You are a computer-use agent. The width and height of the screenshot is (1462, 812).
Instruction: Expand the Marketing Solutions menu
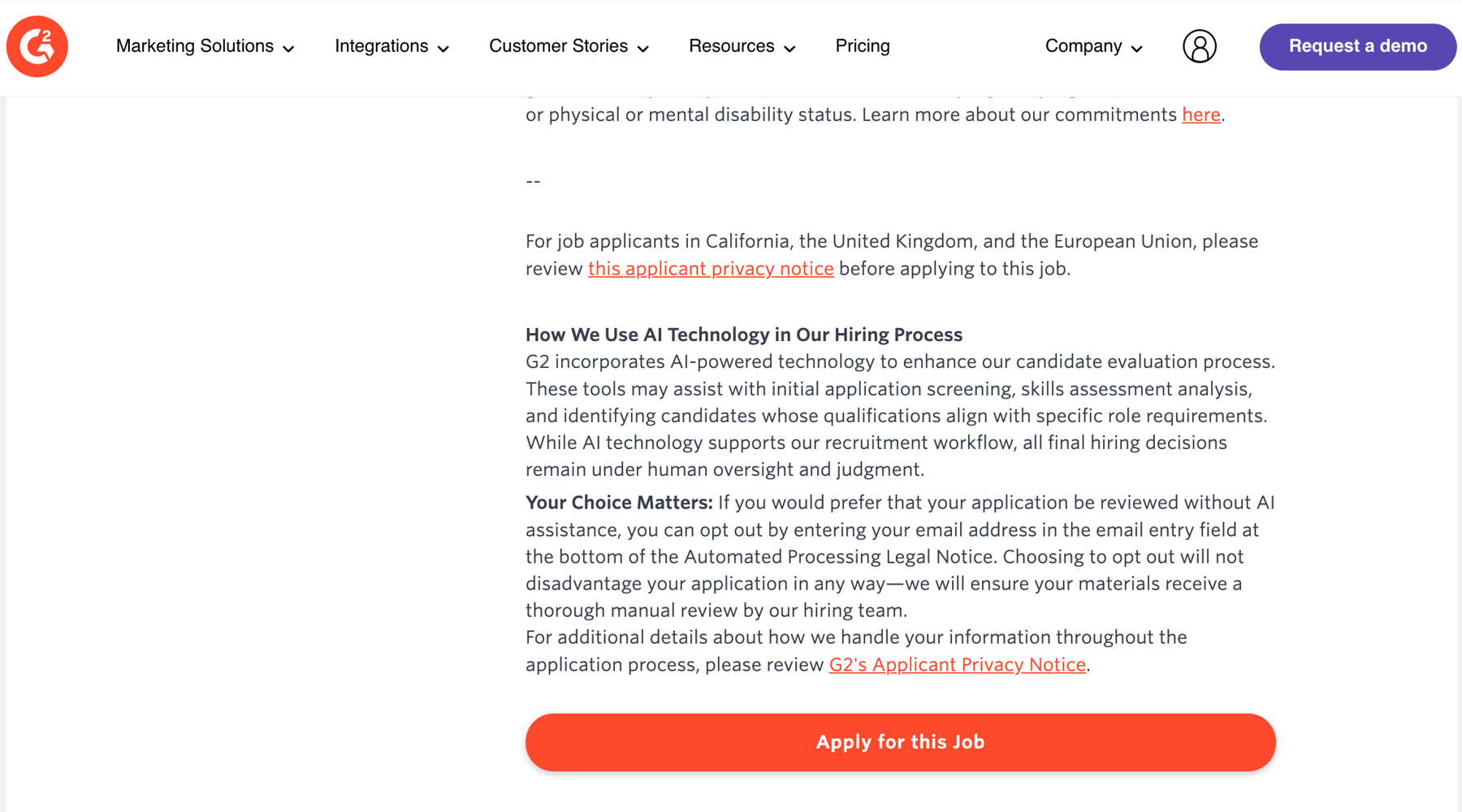[x=205, y=46]
